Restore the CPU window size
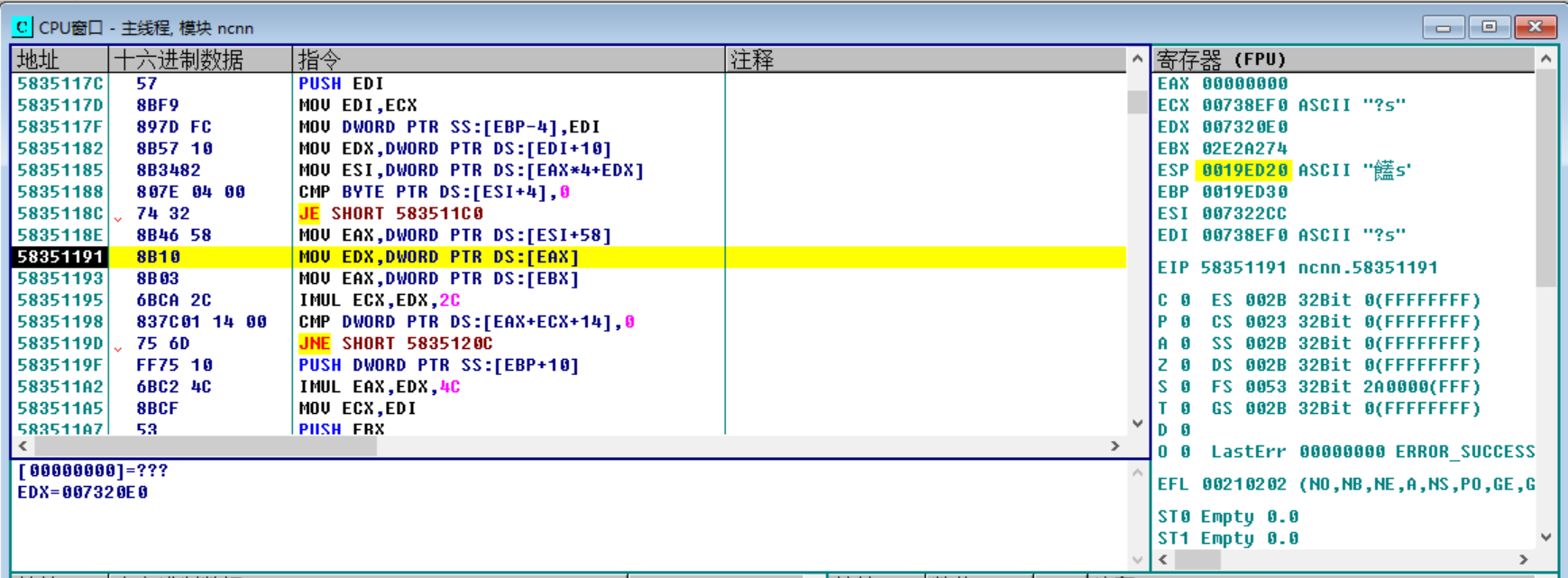 [x=1490, y=27]
